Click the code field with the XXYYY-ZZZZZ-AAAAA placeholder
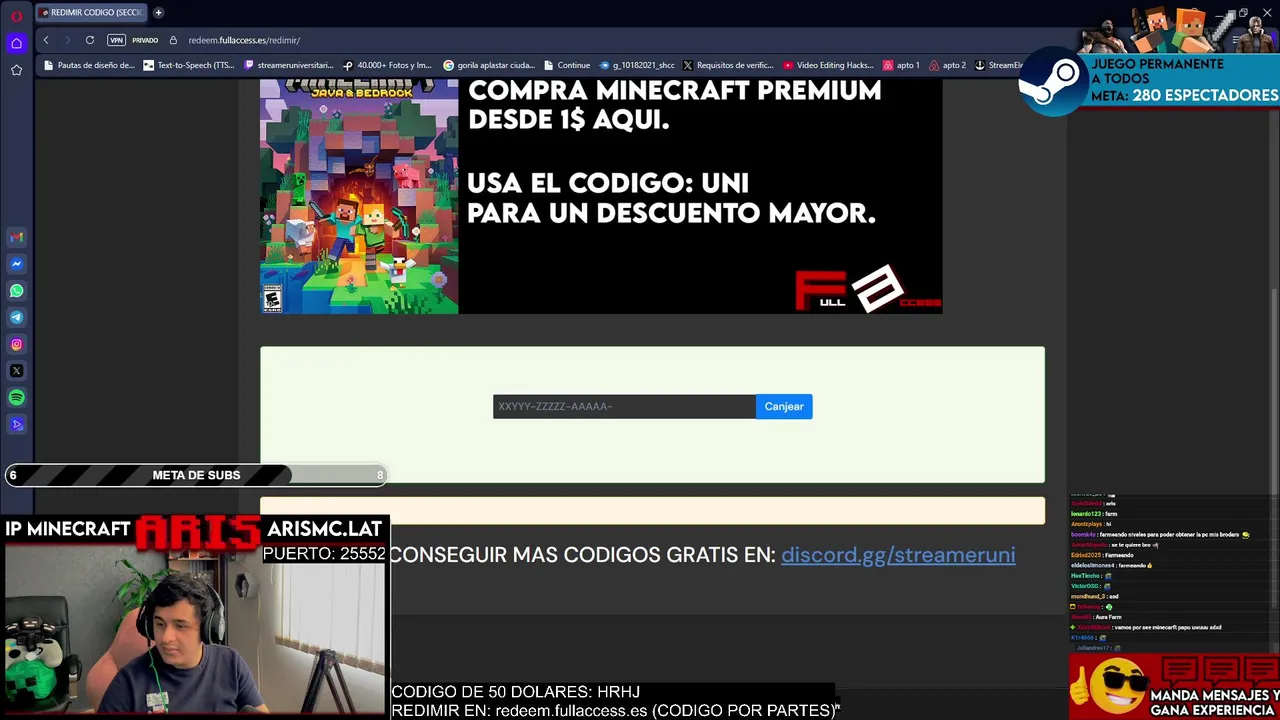Image resolution: width=1280 pixels, height=720 pixels. coord(624,406)
